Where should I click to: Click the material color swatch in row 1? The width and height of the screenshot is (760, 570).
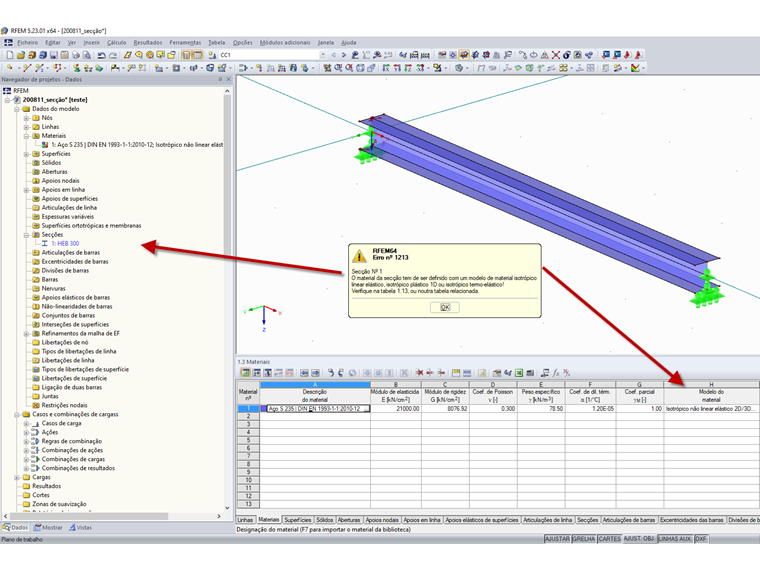[264, 409]
